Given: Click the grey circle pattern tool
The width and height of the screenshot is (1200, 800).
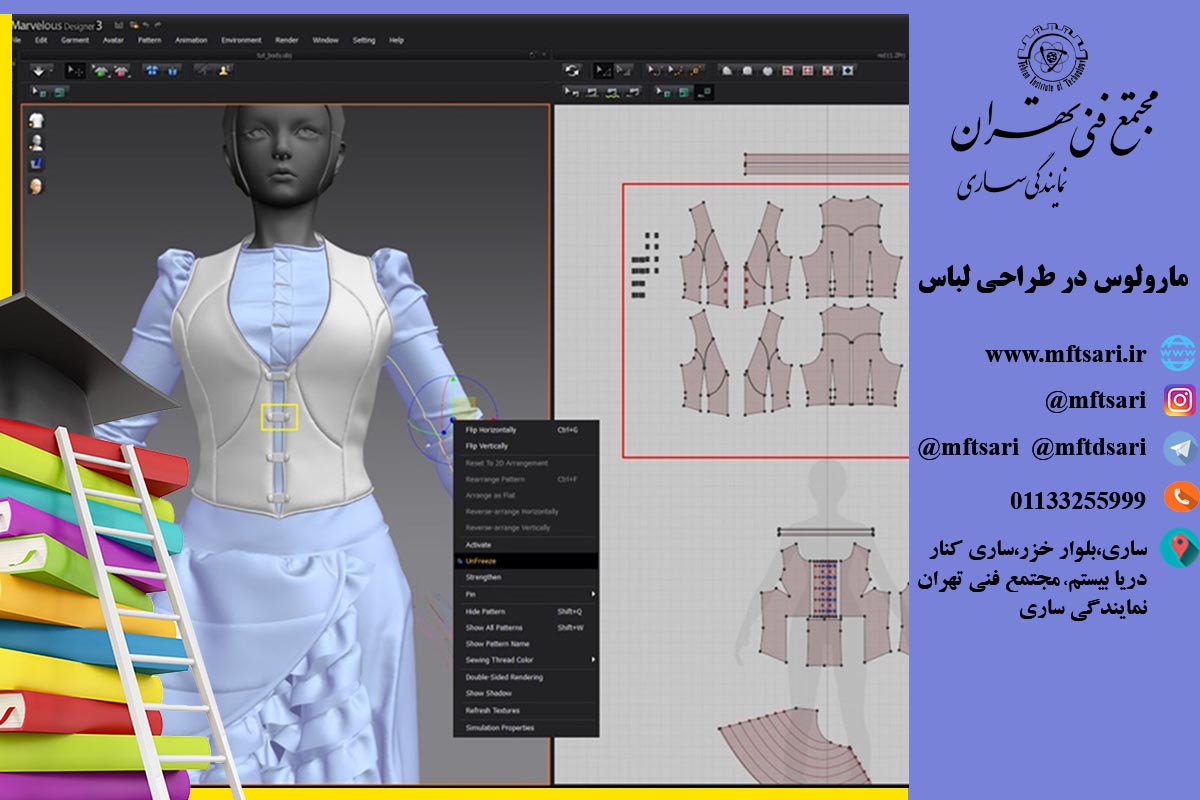Looking at the screenshot, I should [767, 71].
